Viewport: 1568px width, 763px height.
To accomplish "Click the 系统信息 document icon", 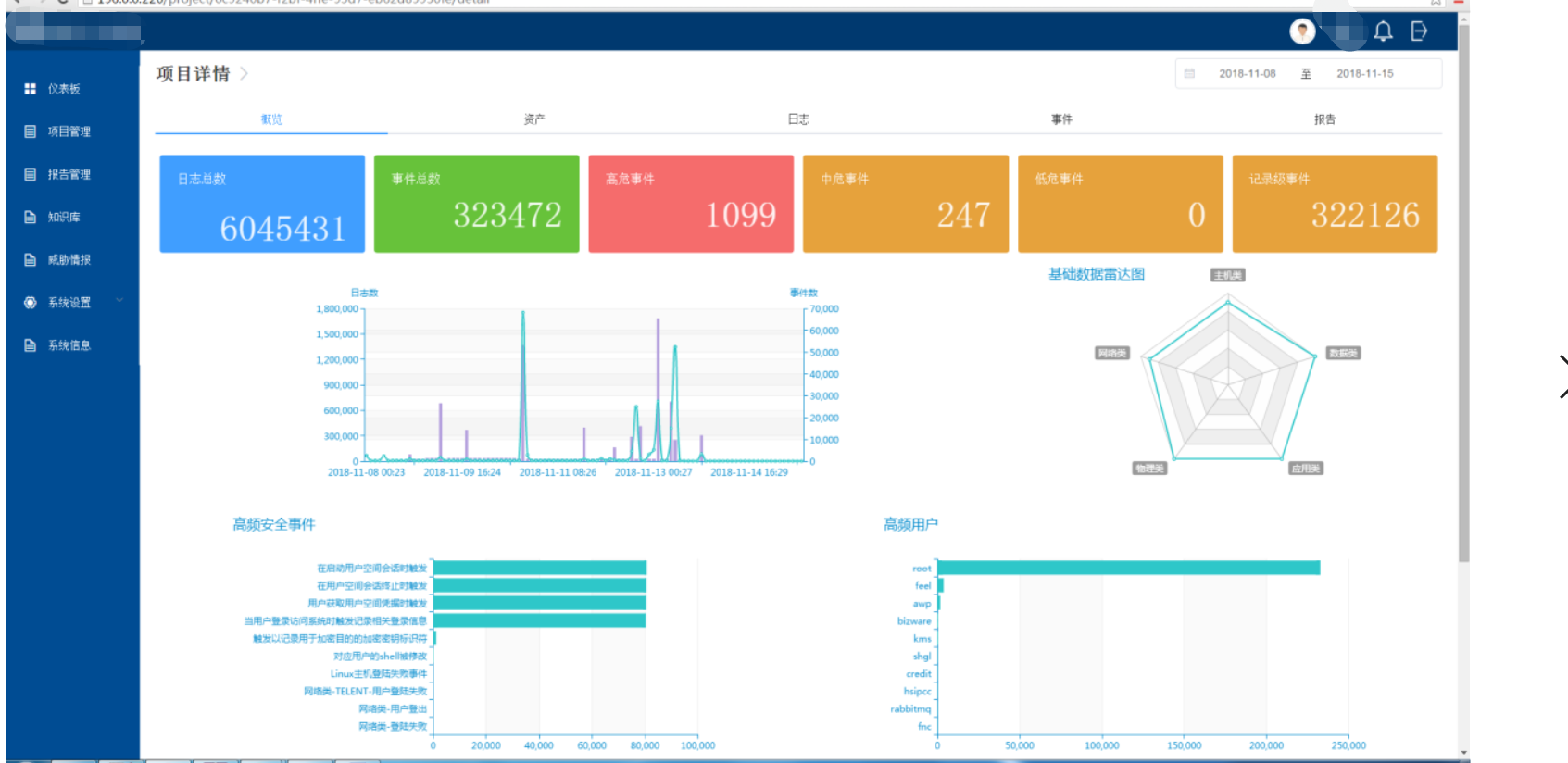I will [x=30, y=345].
